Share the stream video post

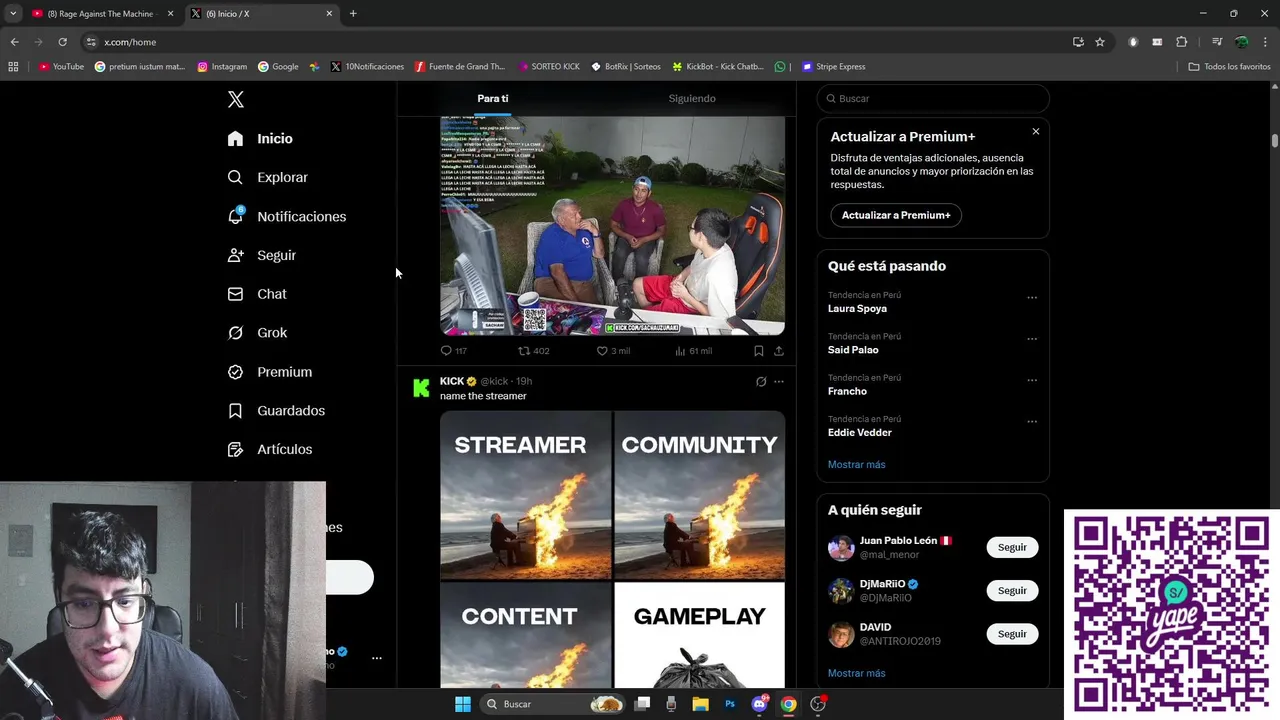coord(779,351)
